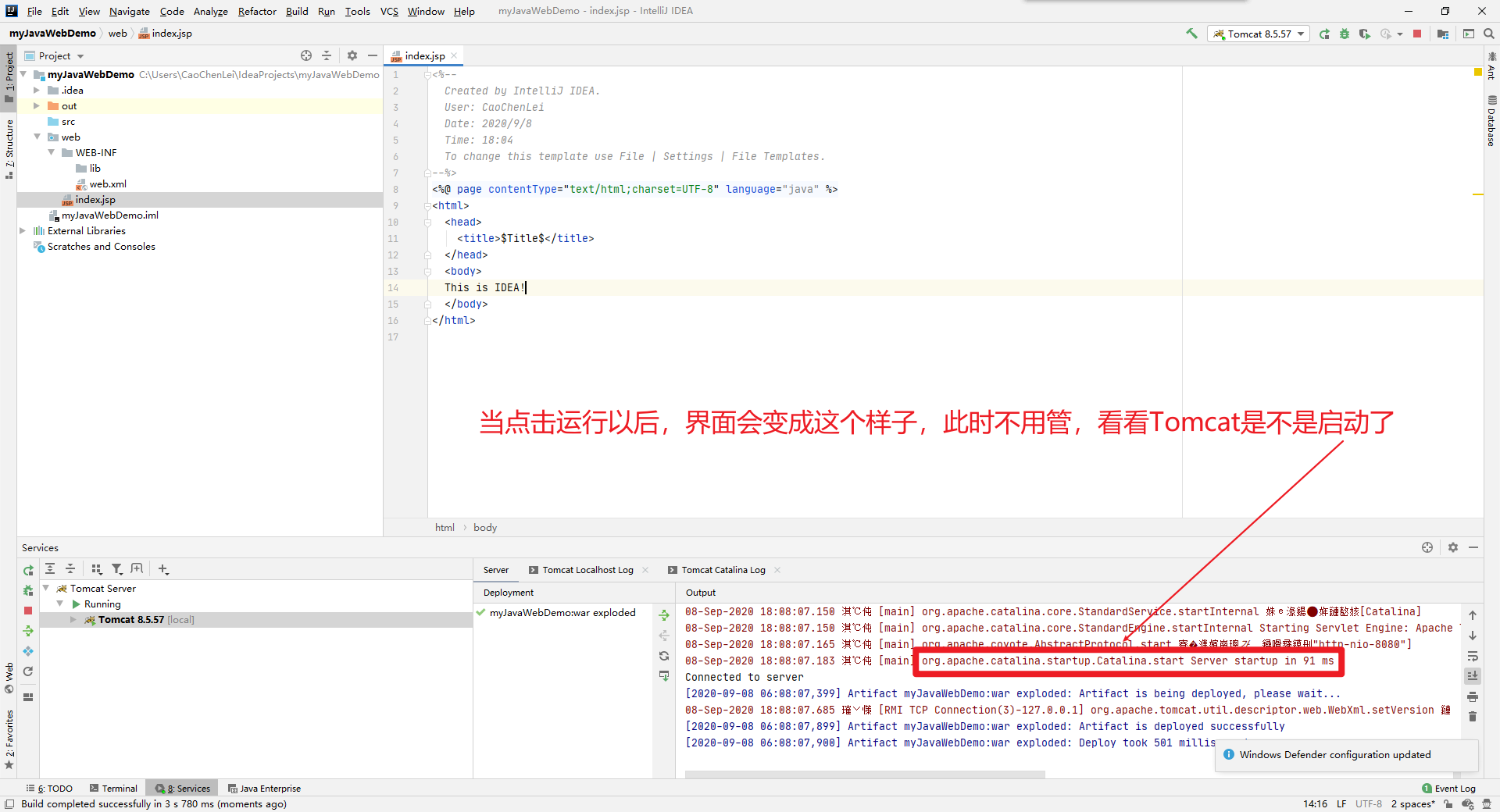Open the Group By options in Services
Image resolution: width=1500 pixels, height=812 pixels.
(x=97, y=568)
